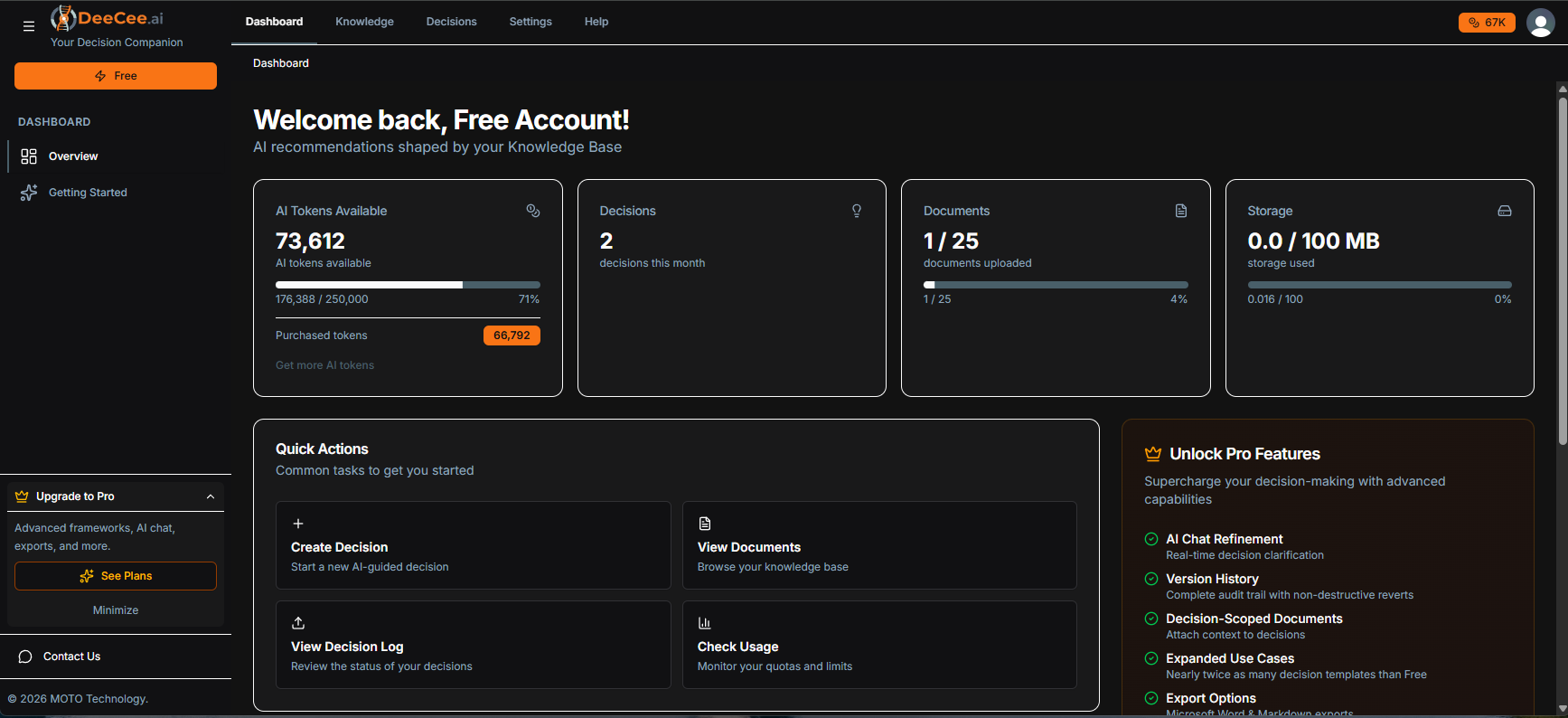Click the 71% tokens percentage
This screenshot has width=1568, height=718.
point(529,299)
